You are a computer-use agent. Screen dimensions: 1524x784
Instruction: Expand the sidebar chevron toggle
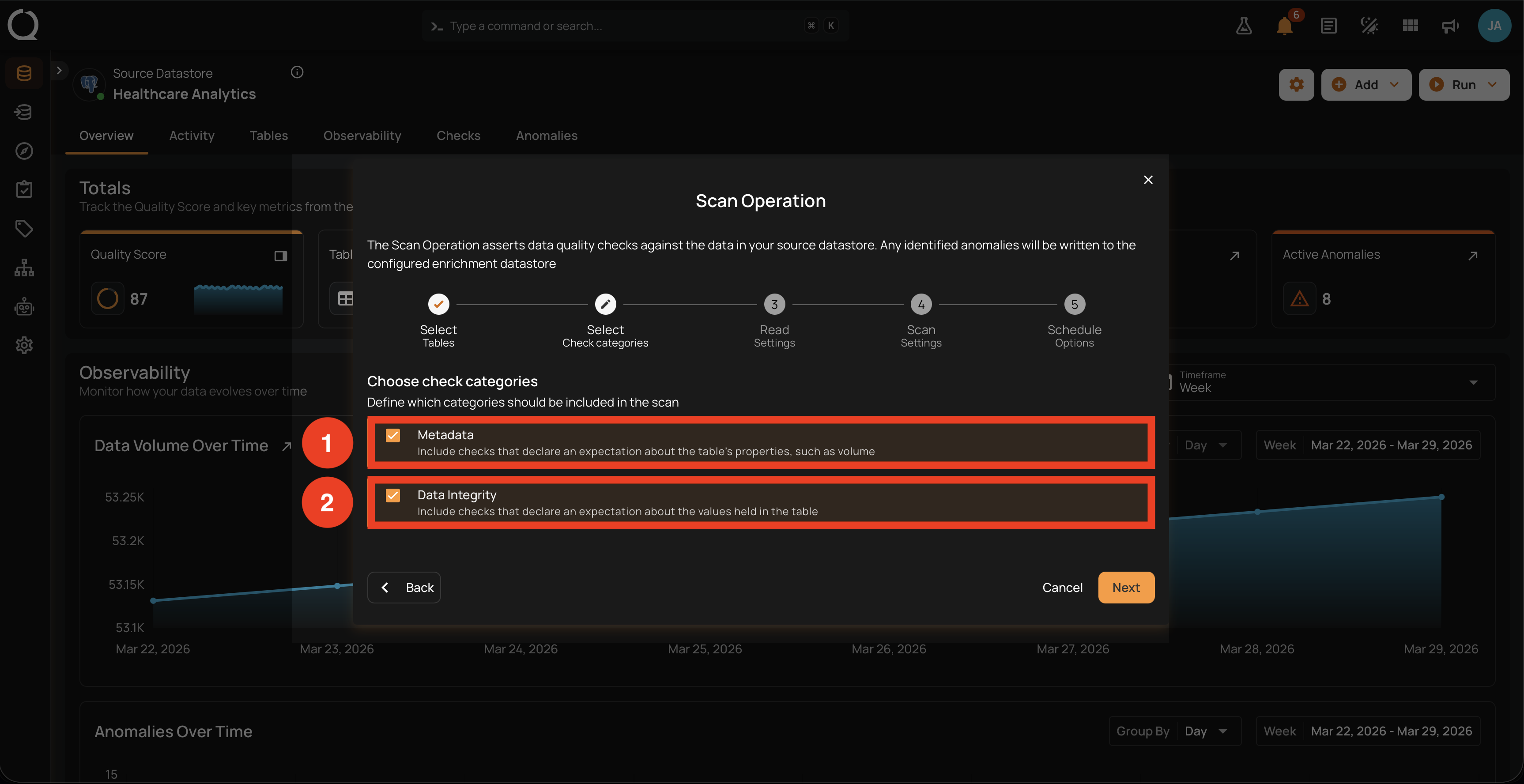(59, 71)
